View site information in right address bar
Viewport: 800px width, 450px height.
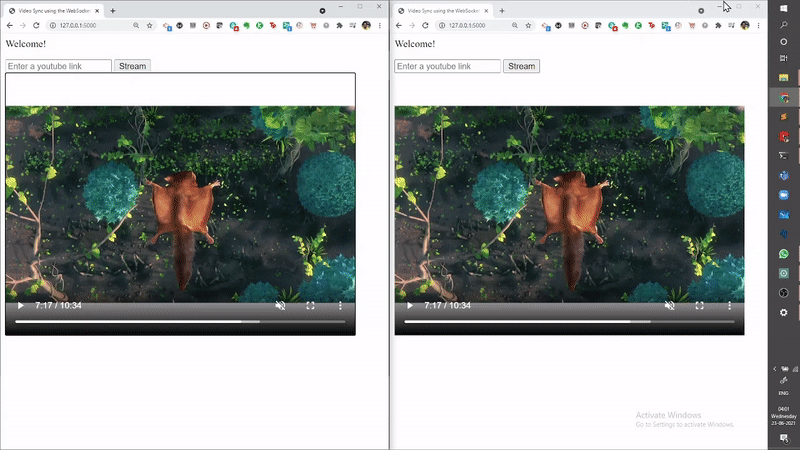pyautogui.click(x=442, y=26)
